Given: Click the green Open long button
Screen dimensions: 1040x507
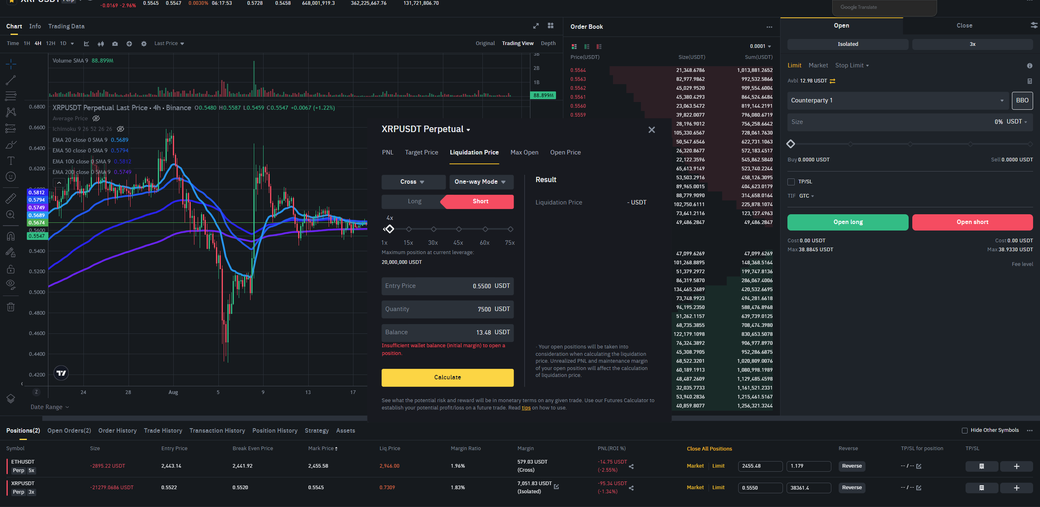Looking at the screenshot, I should (847, 222).
